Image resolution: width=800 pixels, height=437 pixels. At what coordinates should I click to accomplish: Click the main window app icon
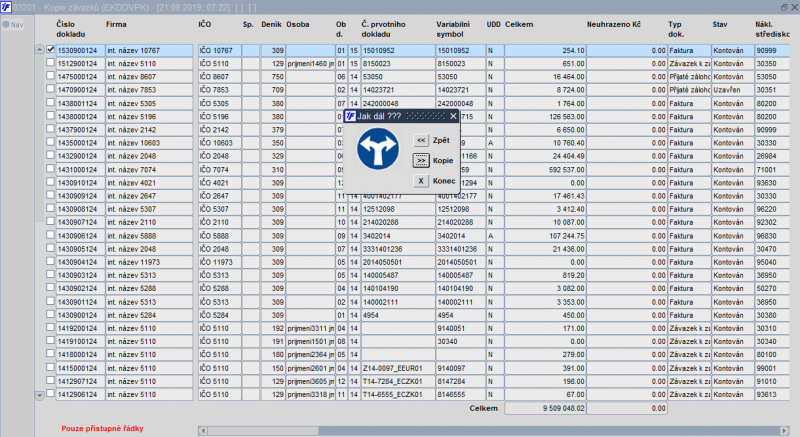pyautogui.click(x=6, y=7)
